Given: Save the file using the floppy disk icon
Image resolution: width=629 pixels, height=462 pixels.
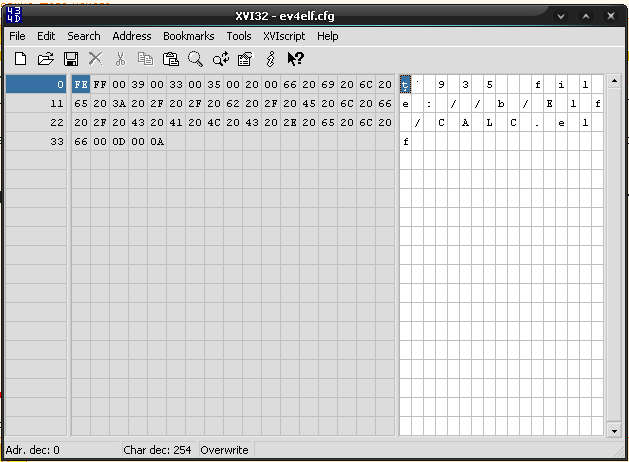Looking at the screenshot, I should (x=71, y=59).
